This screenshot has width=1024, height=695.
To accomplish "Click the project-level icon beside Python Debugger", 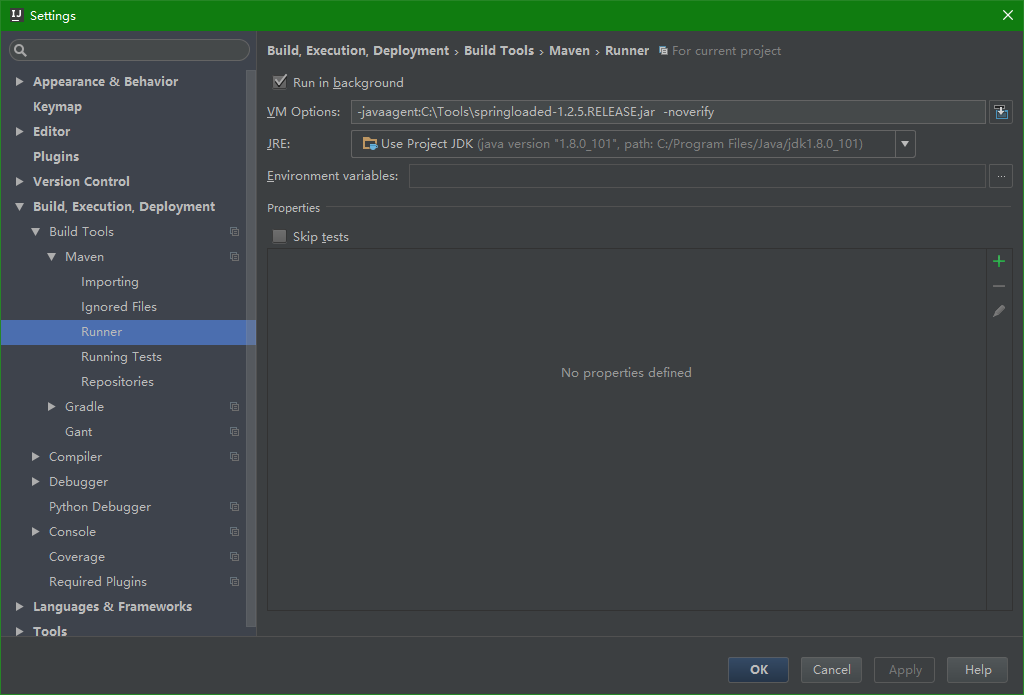I will [234, 507].
